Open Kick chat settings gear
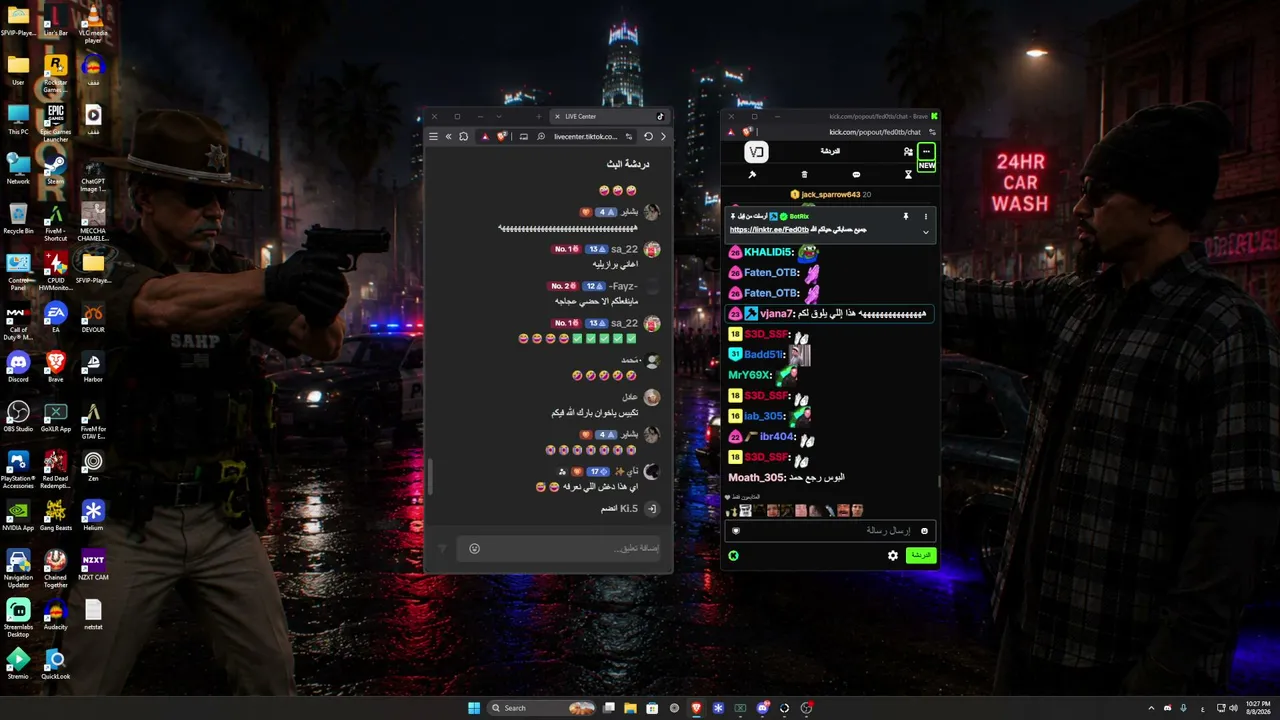This screenshot has width=1280, height=720. (x=893, y=555)
